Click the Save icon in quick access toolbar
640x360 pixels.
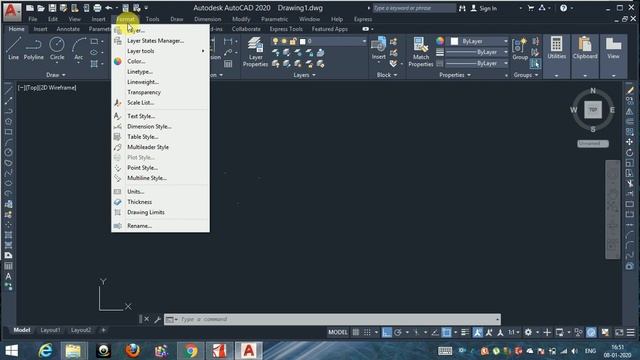click(52, 8)
